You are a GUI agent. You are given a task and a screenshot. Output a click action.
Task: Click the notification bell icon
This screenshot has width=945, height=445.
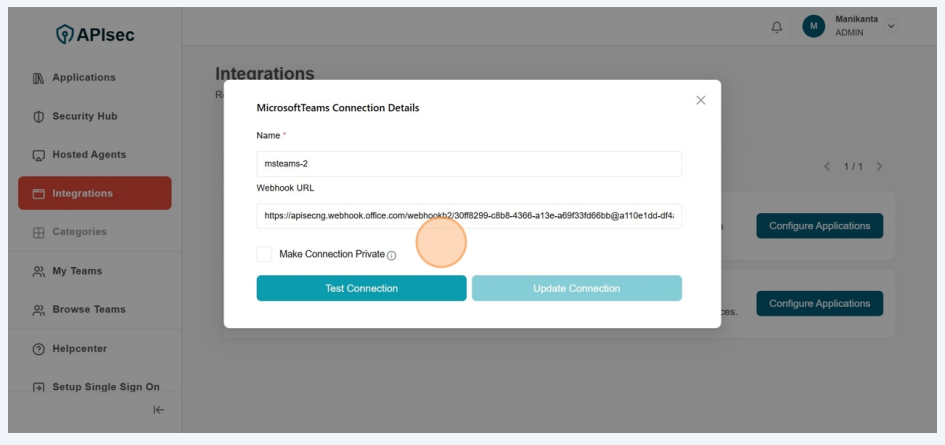[x=777, y=27]
